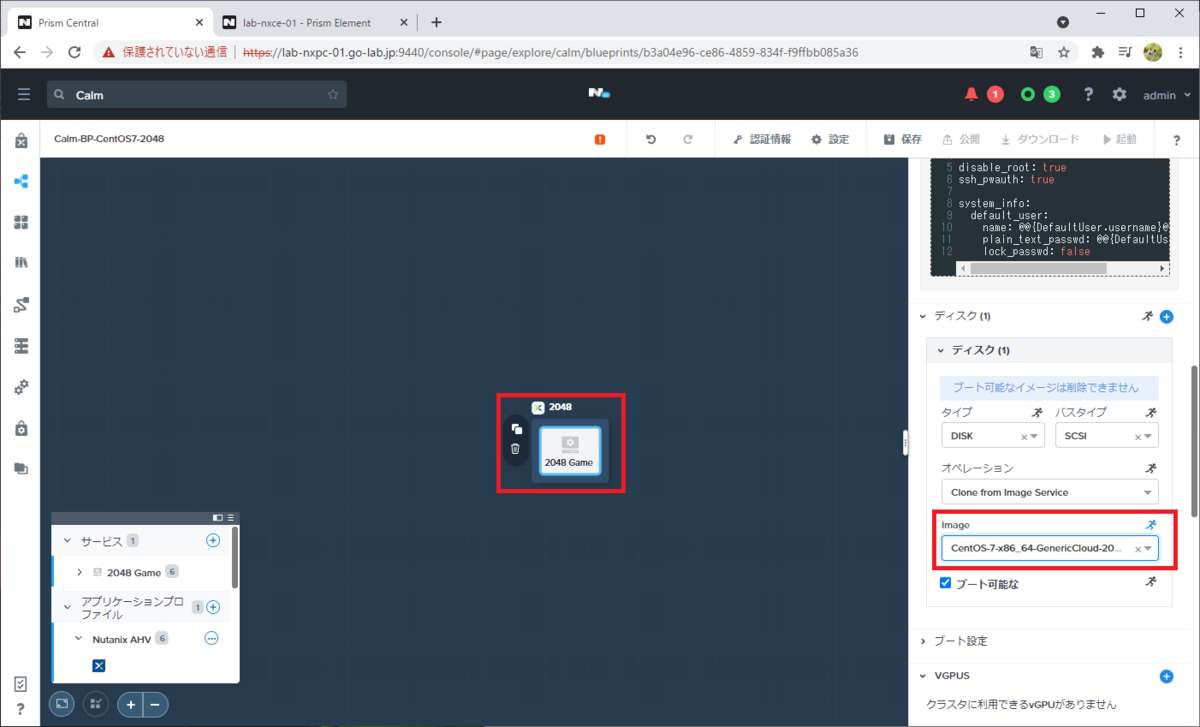The height and width of the screenshot is (727, 1200).
Task: Select the 2048 Game service node
Action: click(569, 451)
